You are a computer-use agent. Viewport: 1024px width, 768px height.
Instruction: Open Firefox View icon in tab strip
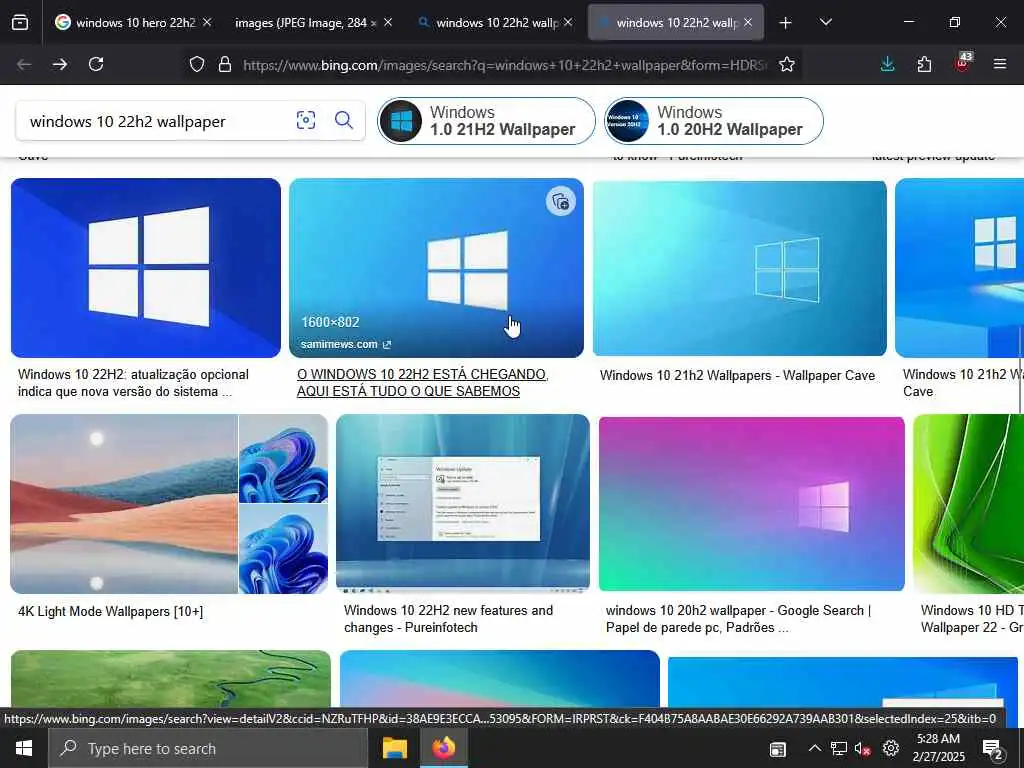pyautogui.click(x=20, y=22)
